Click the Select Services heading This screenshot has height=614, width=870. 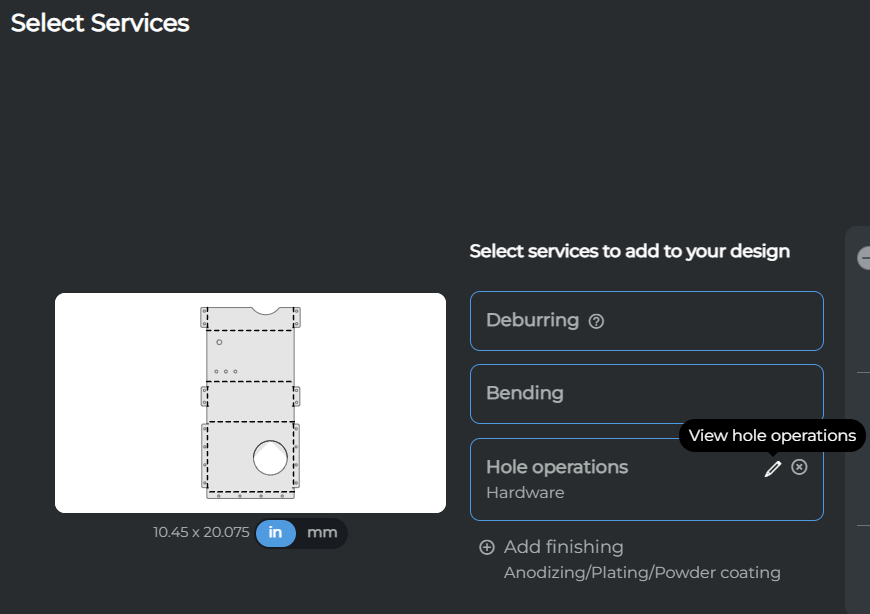point(99,23)
